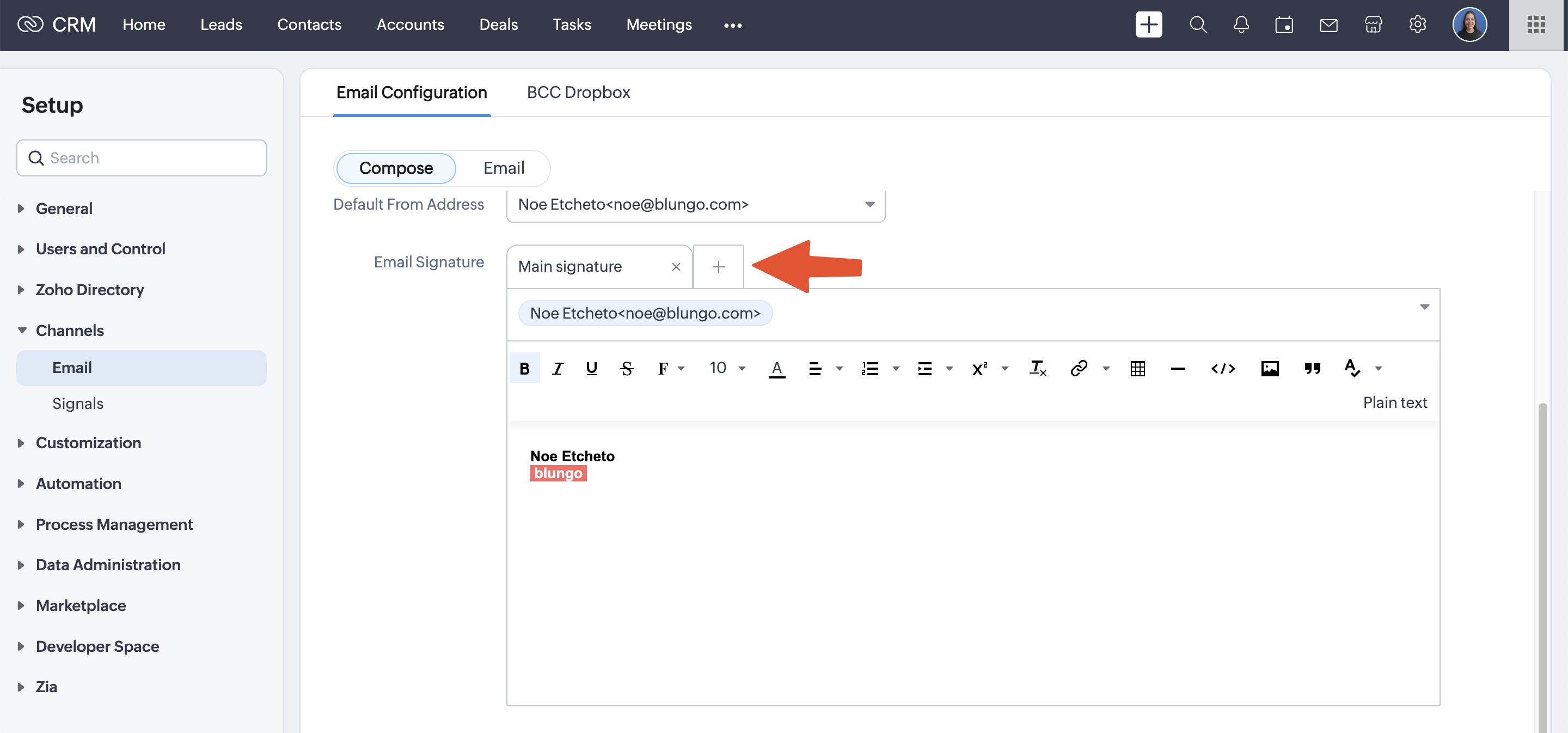1568x733 pixels.
Task: Insert an image into the signature
Action: 1269,368
